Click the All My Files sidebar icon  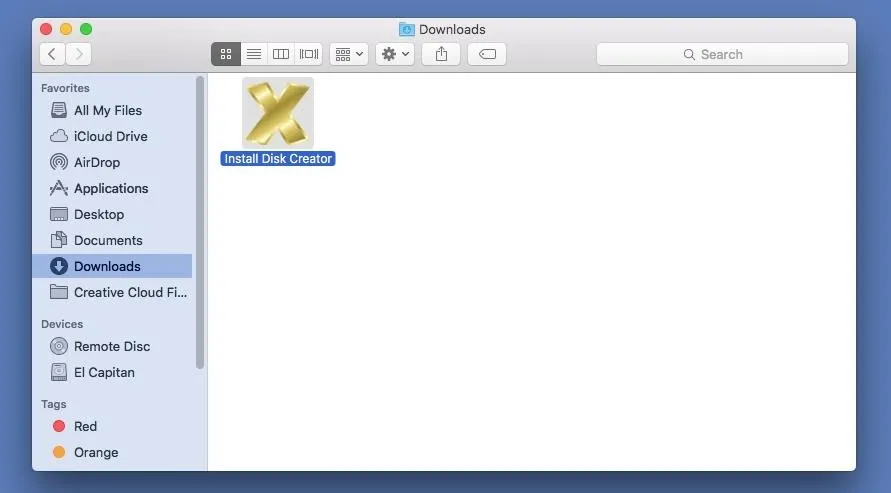coord(59,110)
